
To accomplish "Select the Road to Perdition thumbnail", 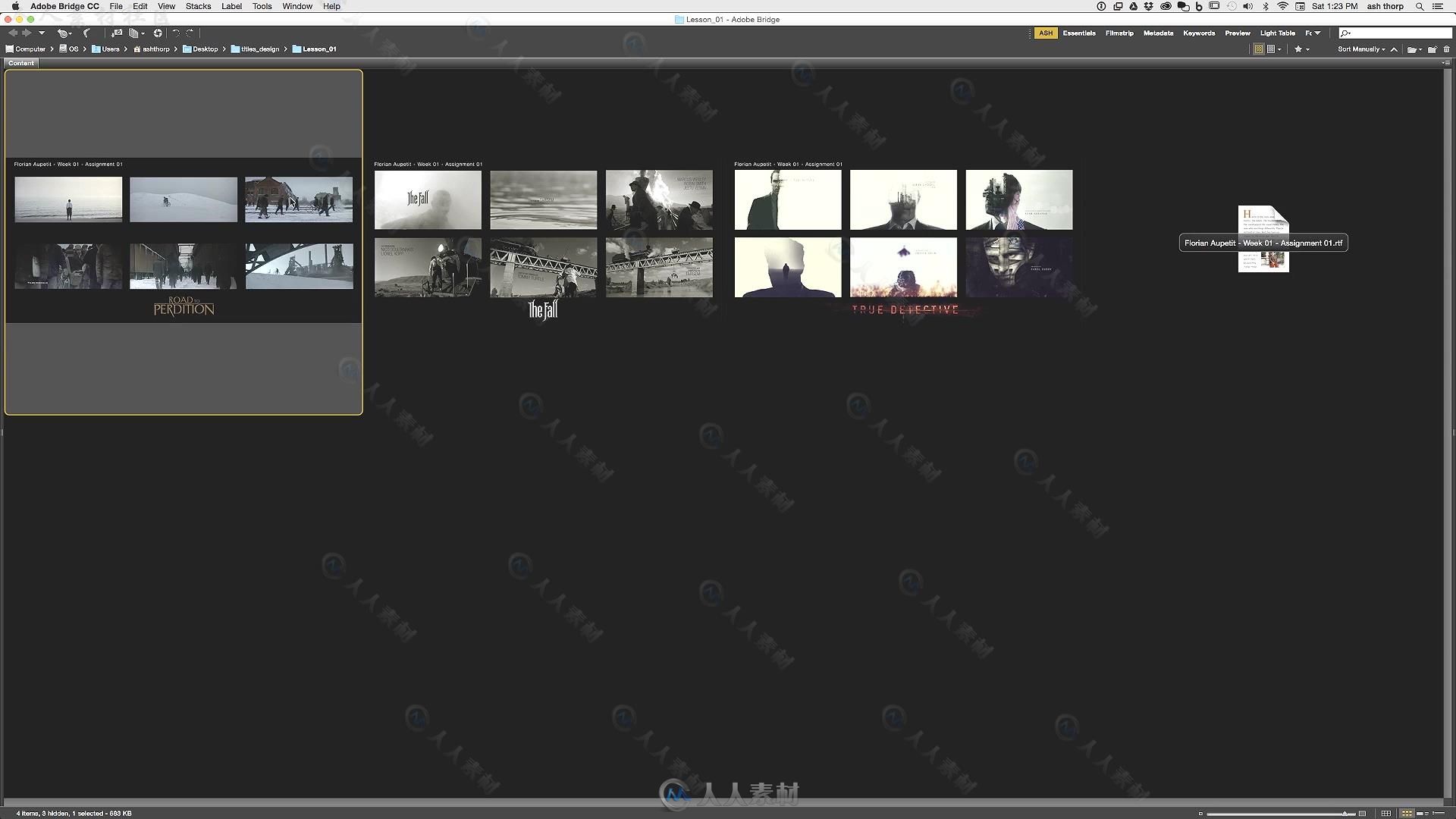I will (184, 242).
